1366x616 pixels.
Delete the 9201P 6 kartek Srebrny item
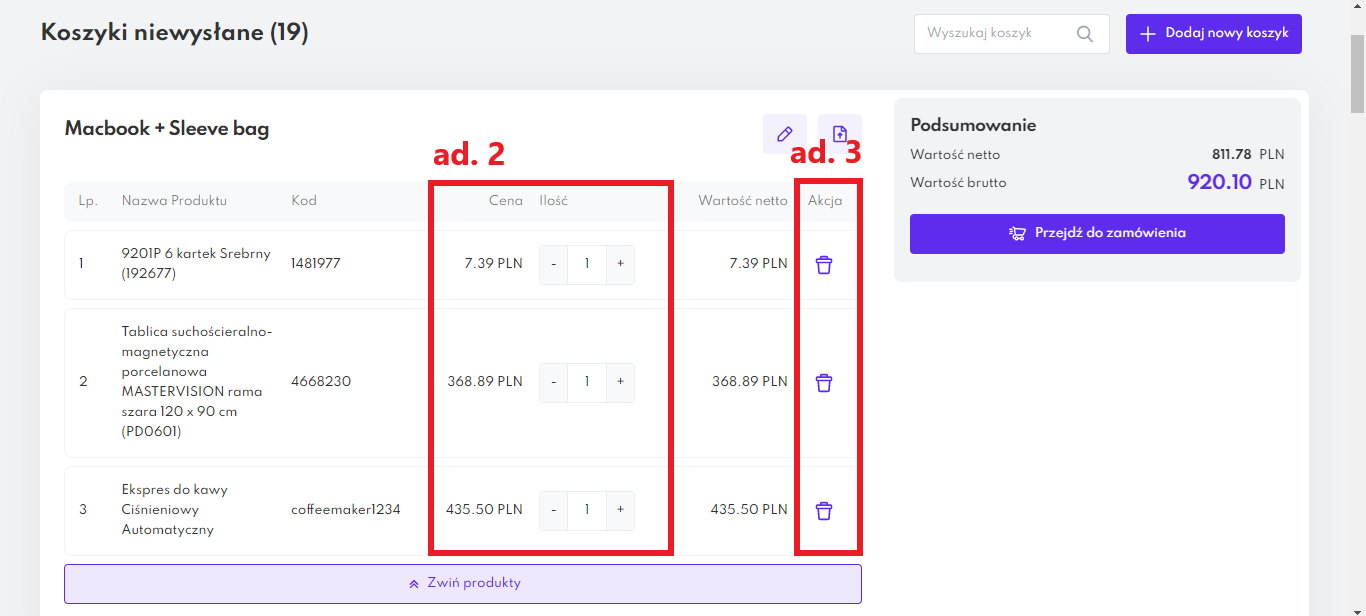tap(824, 265)
